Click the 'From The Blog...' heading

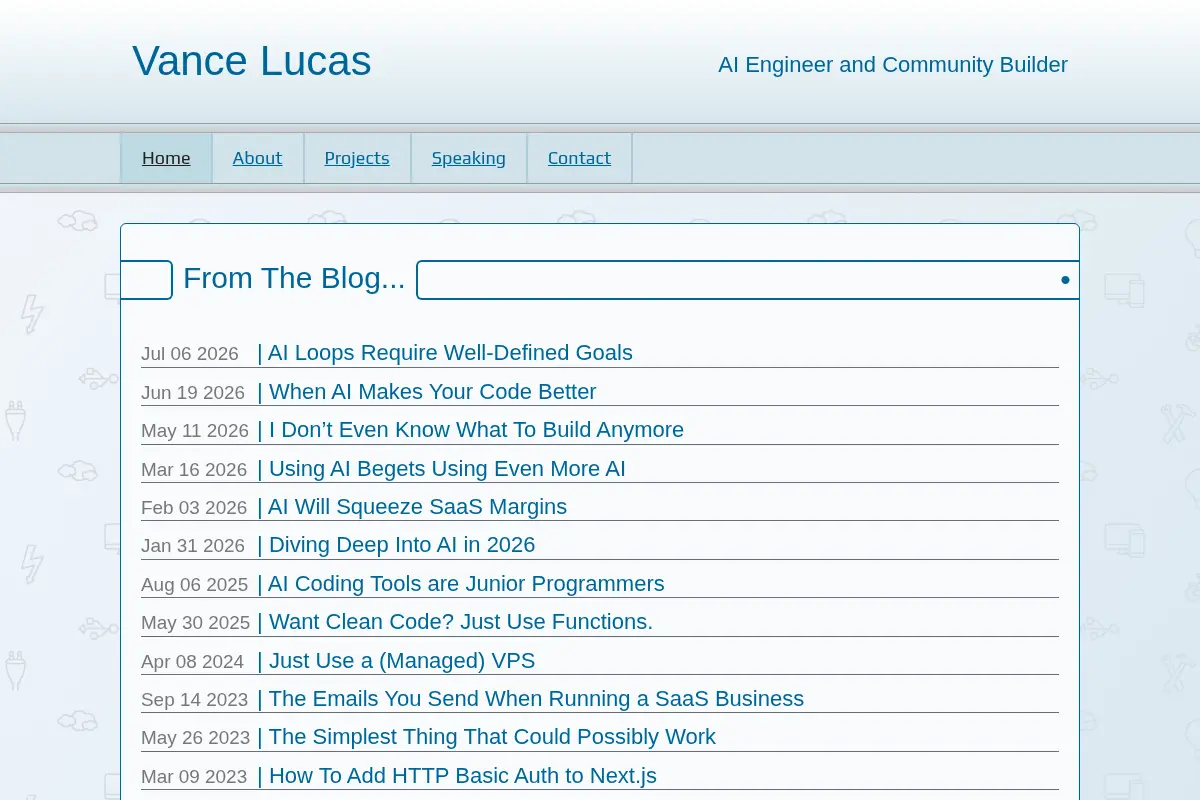click(294, 278)
